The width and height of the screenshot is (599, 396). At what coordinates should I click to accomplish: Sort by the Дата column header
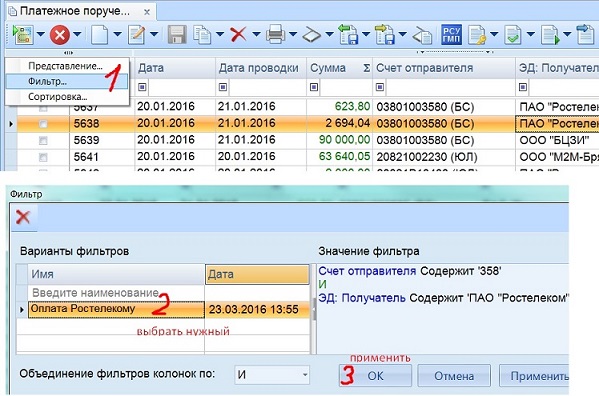(175, 68)
